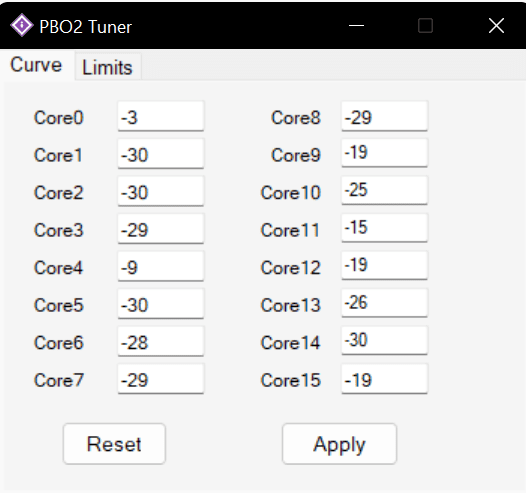Image resolution: width=526 pixels, height=493 pixels.
Task: Minimize the PBO2 Tuner window
Action: tap(356, 25)
